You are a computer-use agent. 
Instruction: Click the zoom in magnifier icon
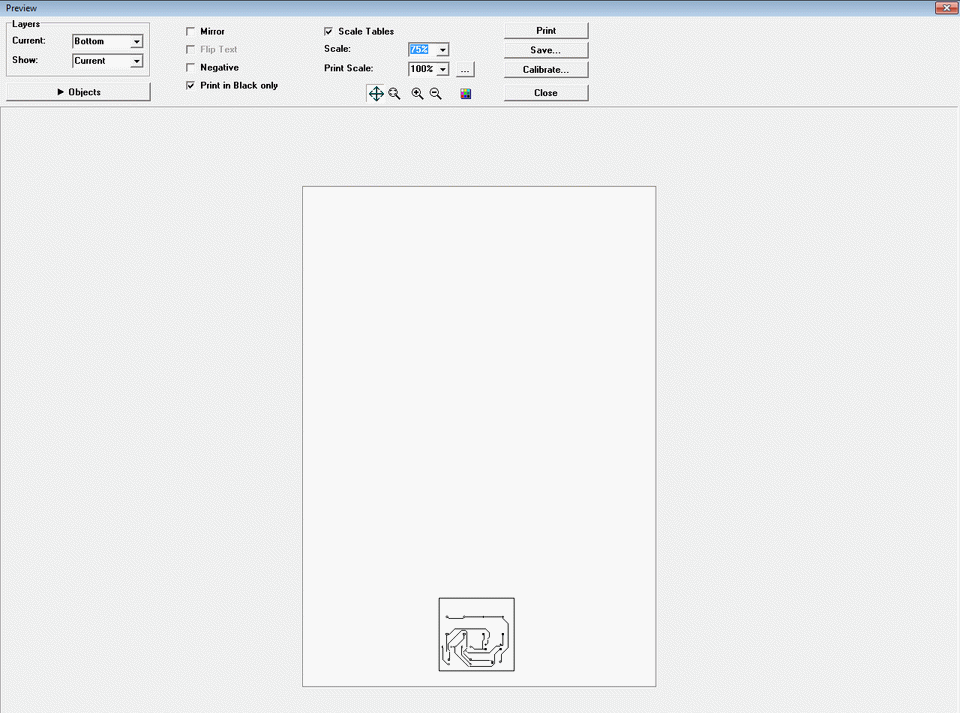(418, 94)
